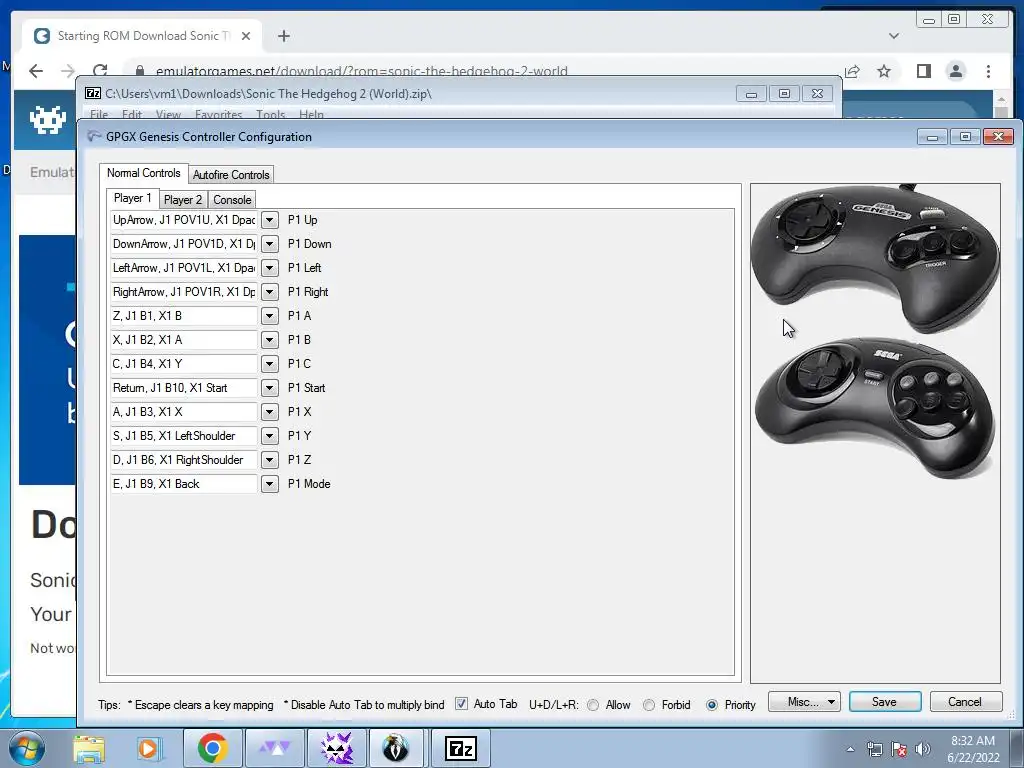
Task: Click the network tray icon
Action: [x=874, y=749]
